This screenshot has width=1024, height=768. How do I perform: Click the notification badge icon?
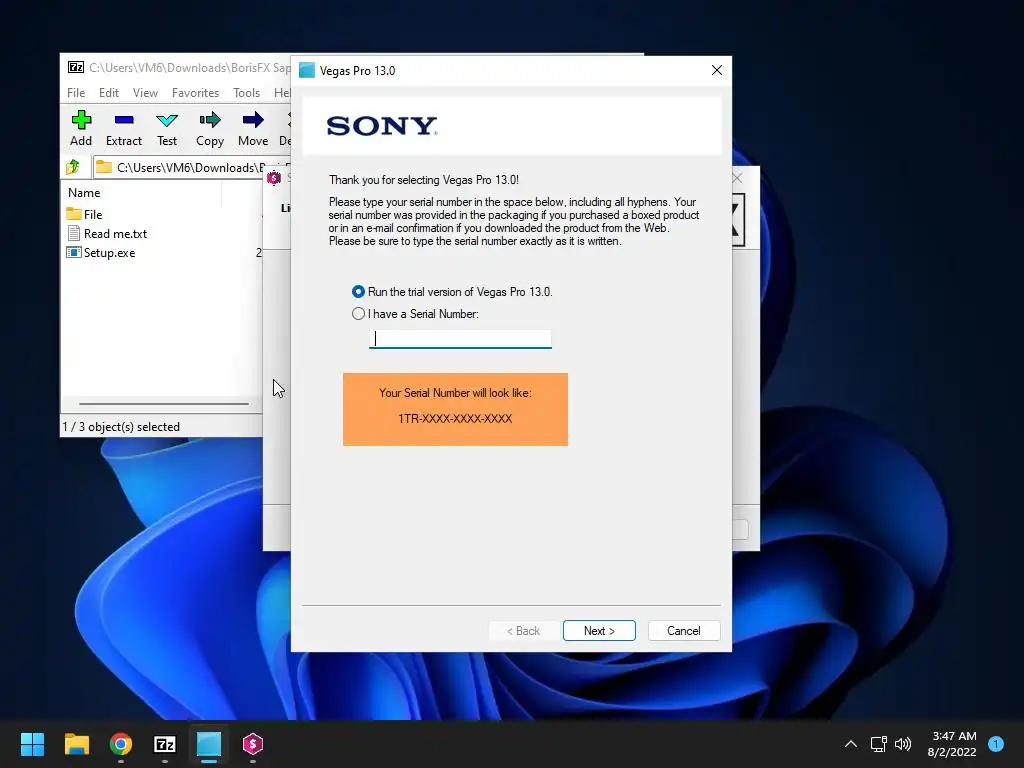click(996, 744)
